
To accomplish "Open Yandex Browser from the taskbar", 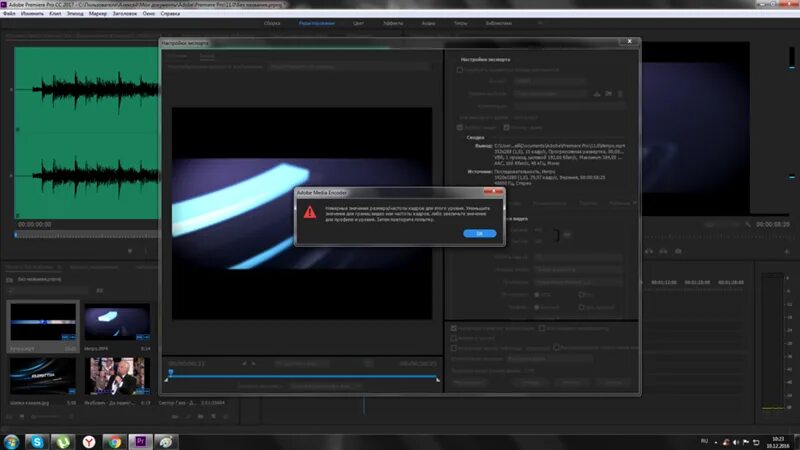I will point(89,442).
